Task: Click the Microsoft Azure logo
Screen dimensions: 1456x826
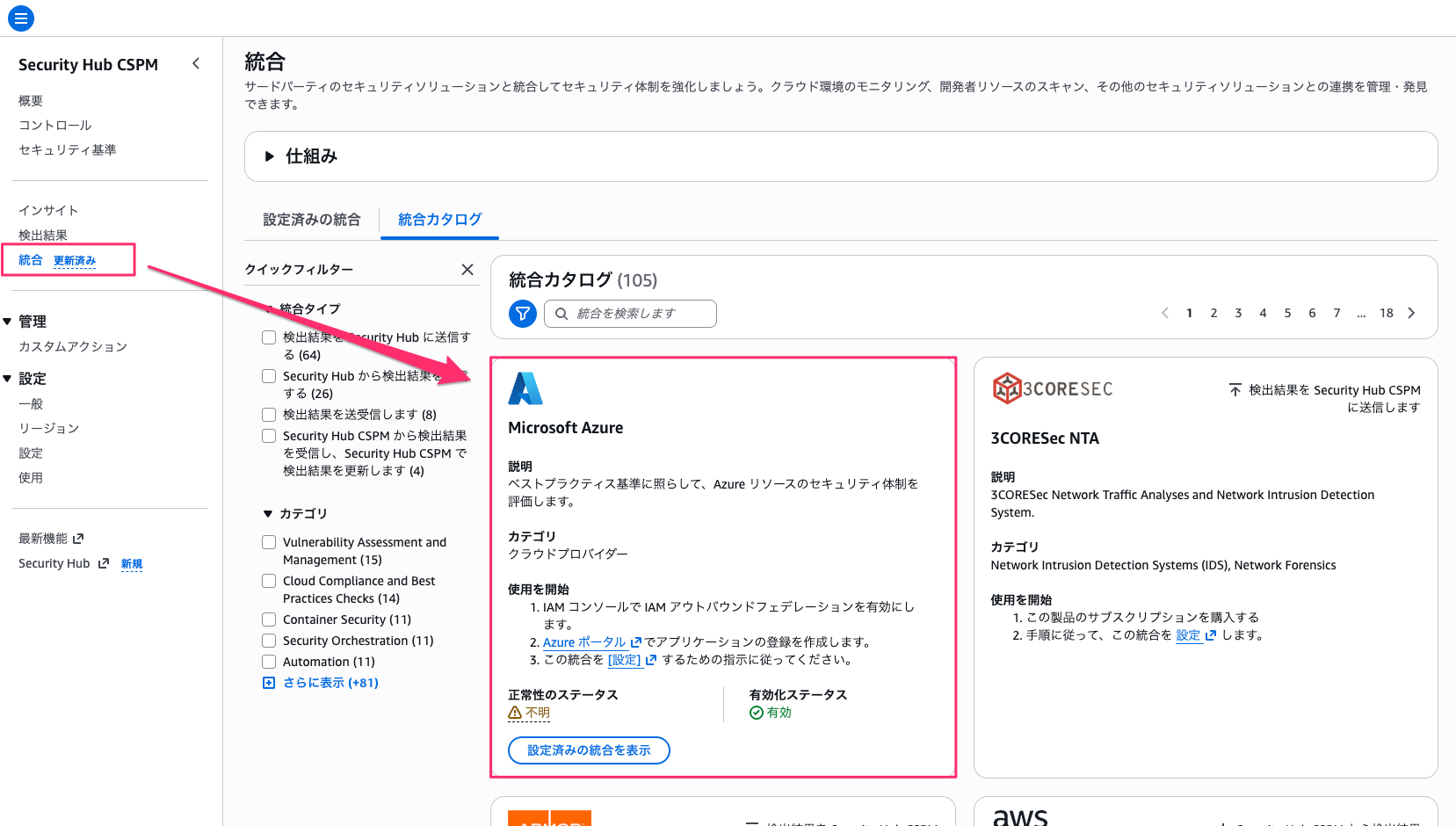Action: pyautogui.click(x=525, y=388)
